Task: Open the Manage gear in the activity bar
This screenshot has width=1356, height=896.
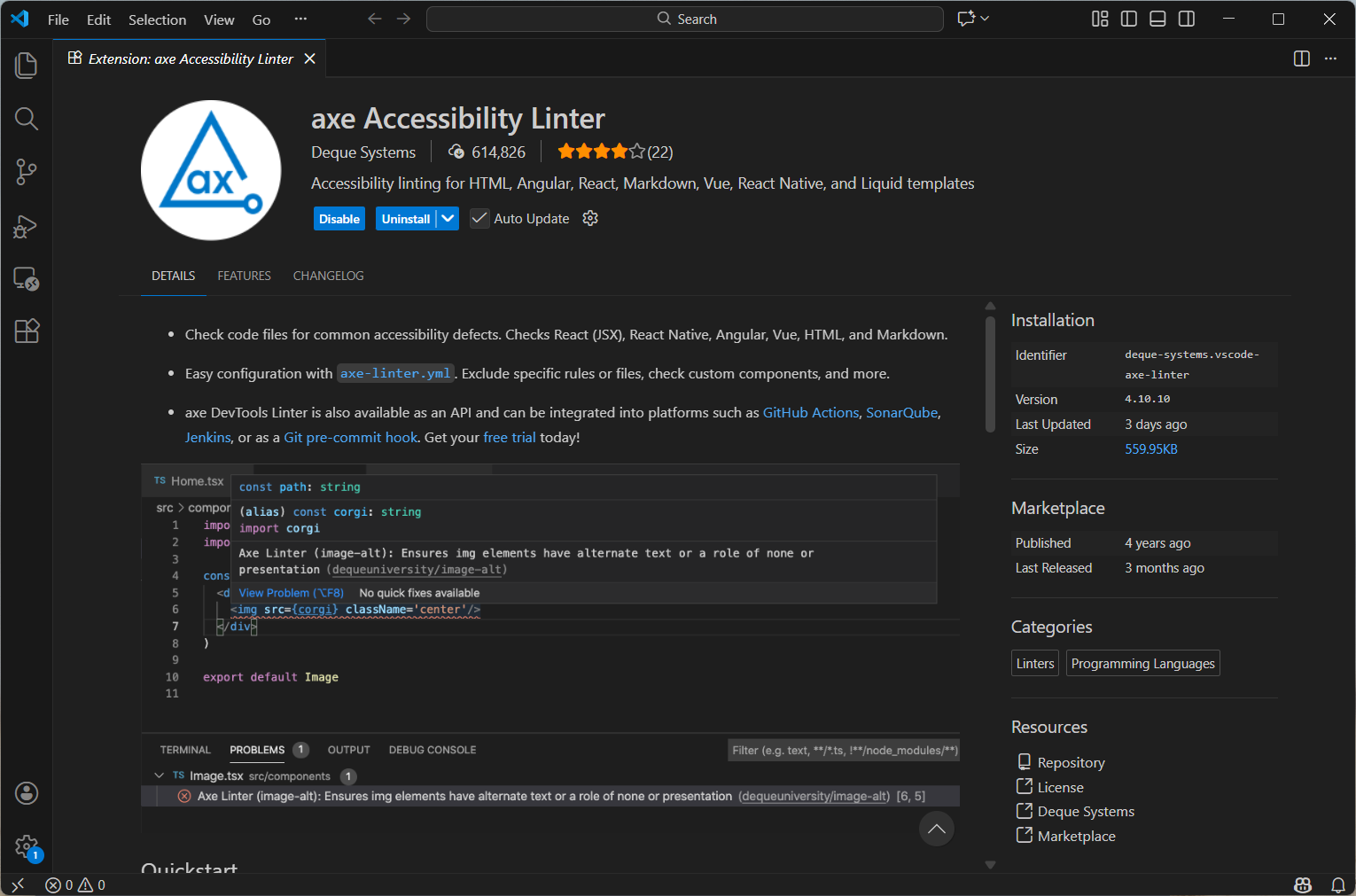Action: 26,846
